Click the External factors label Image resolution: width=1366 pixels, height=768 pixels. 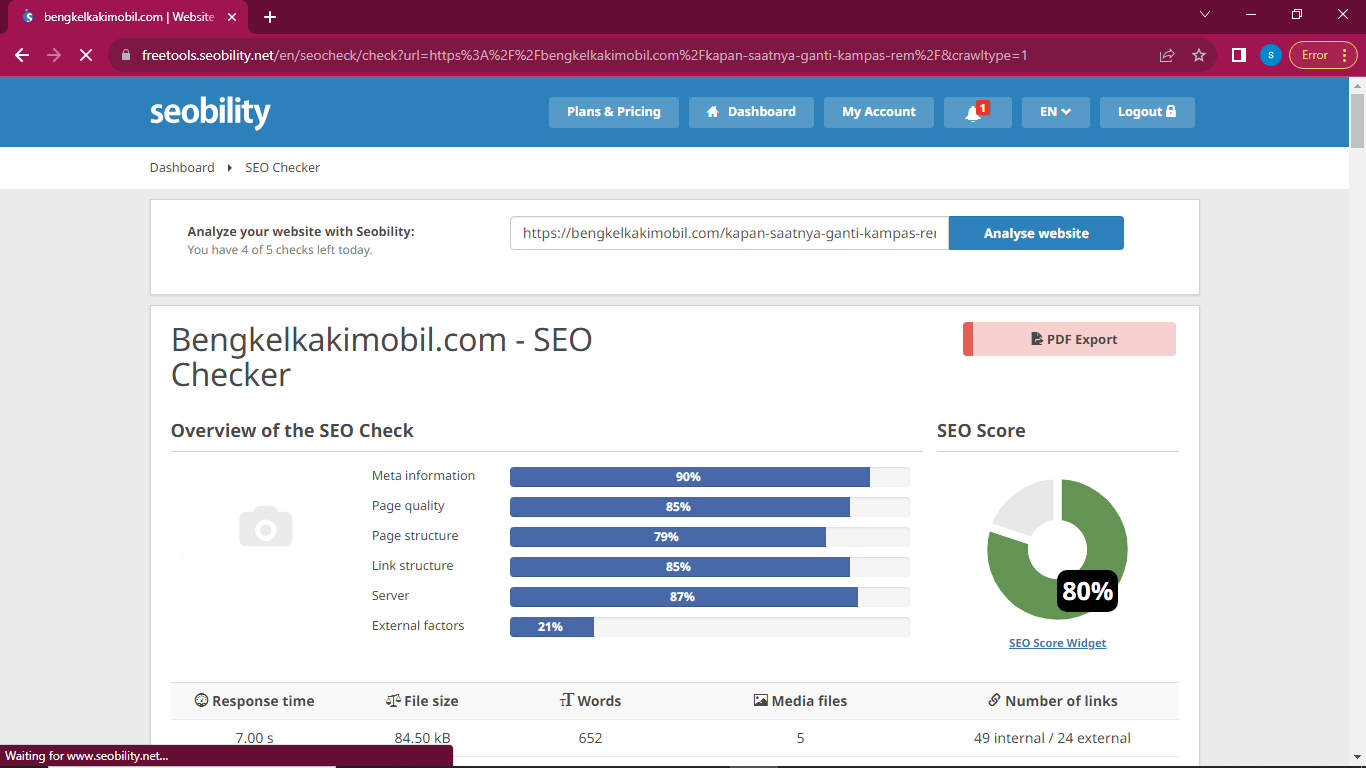(418, 626)
